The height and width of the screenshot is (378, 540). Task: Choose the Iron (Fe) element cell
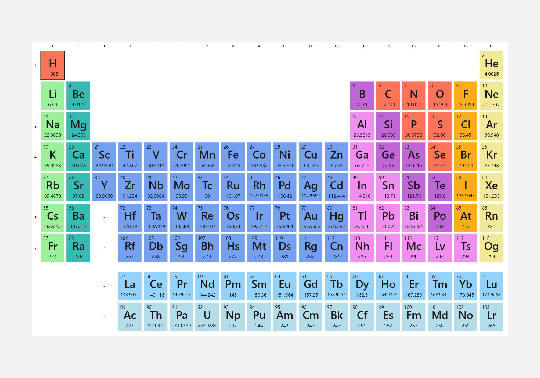coord(233,157)
